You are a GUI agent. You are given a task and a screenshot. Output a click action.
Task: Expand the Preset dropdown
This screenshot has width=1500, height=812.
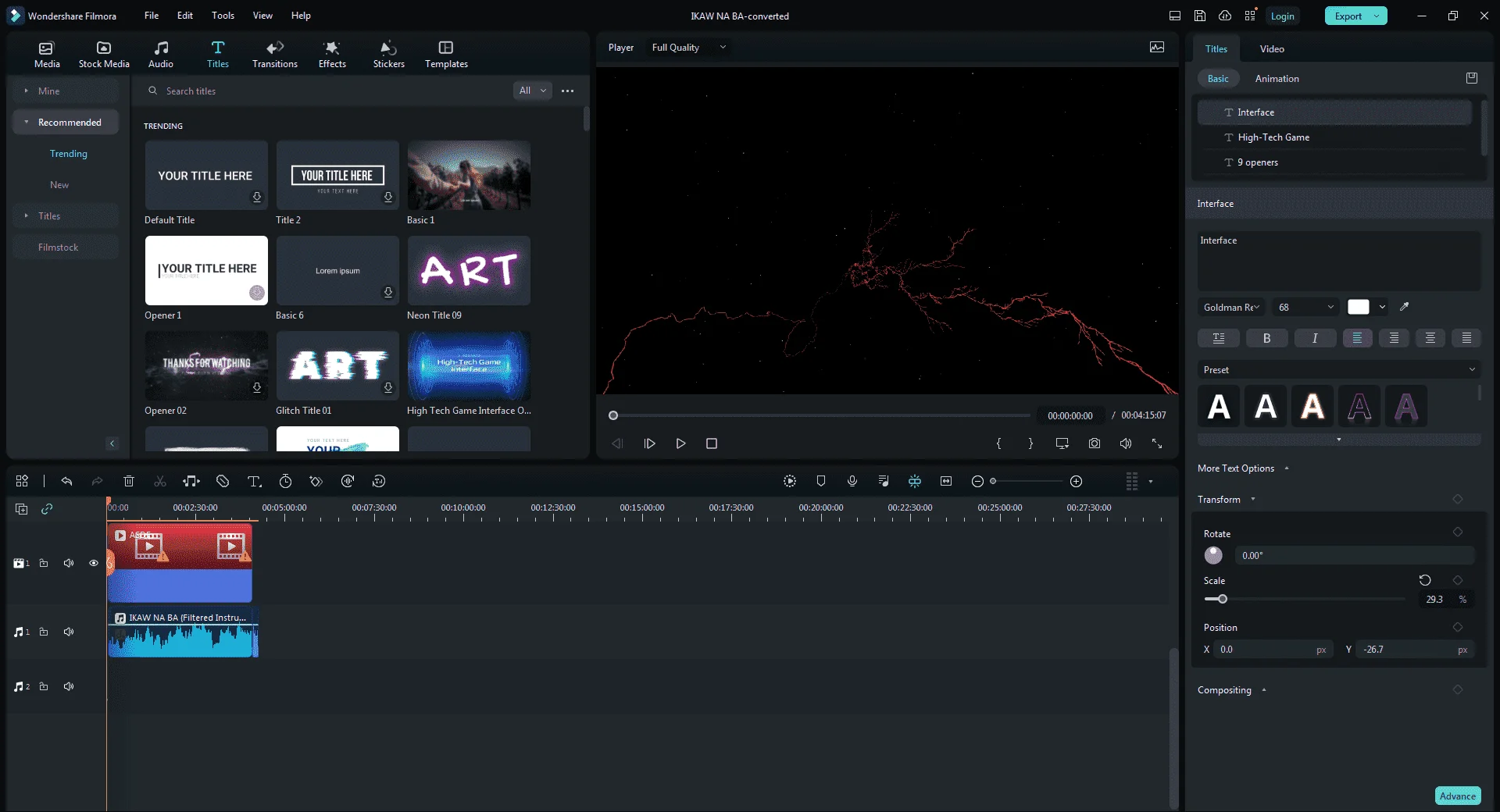click(1339, 369)
